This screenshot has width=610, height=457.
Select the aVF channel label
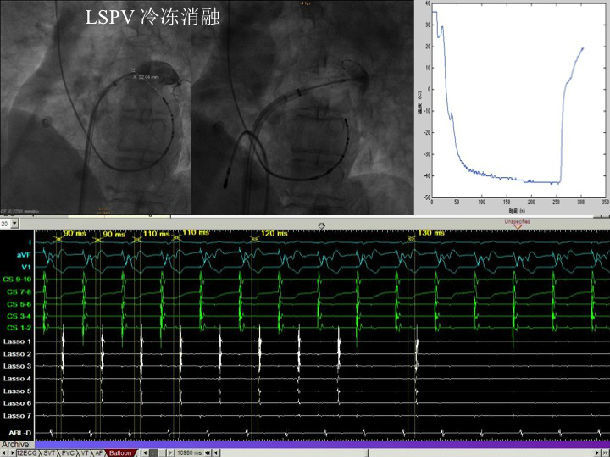click(22, 255)
